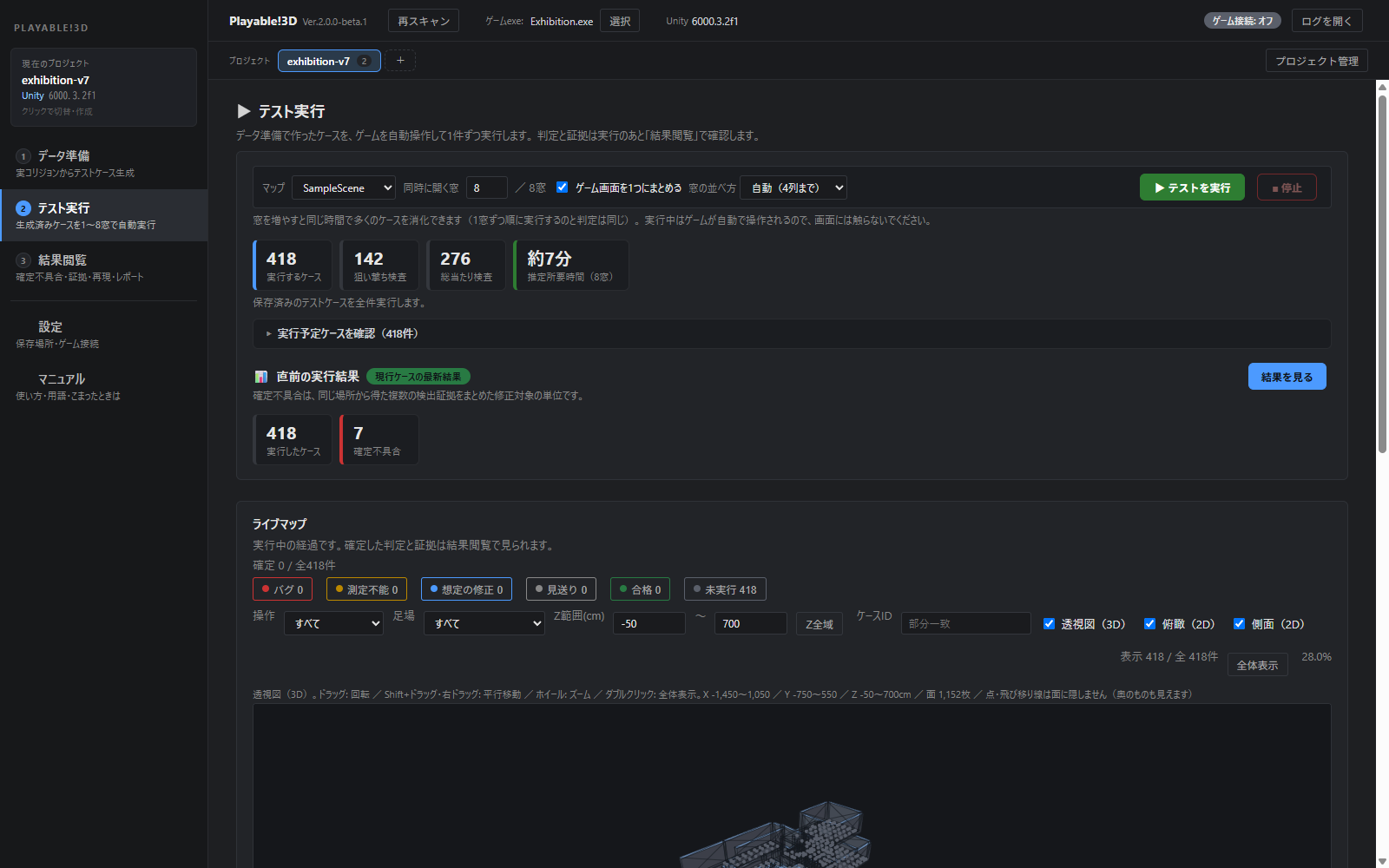
Task: Go to step 2 テスト実行
Action: click(103, 215)
